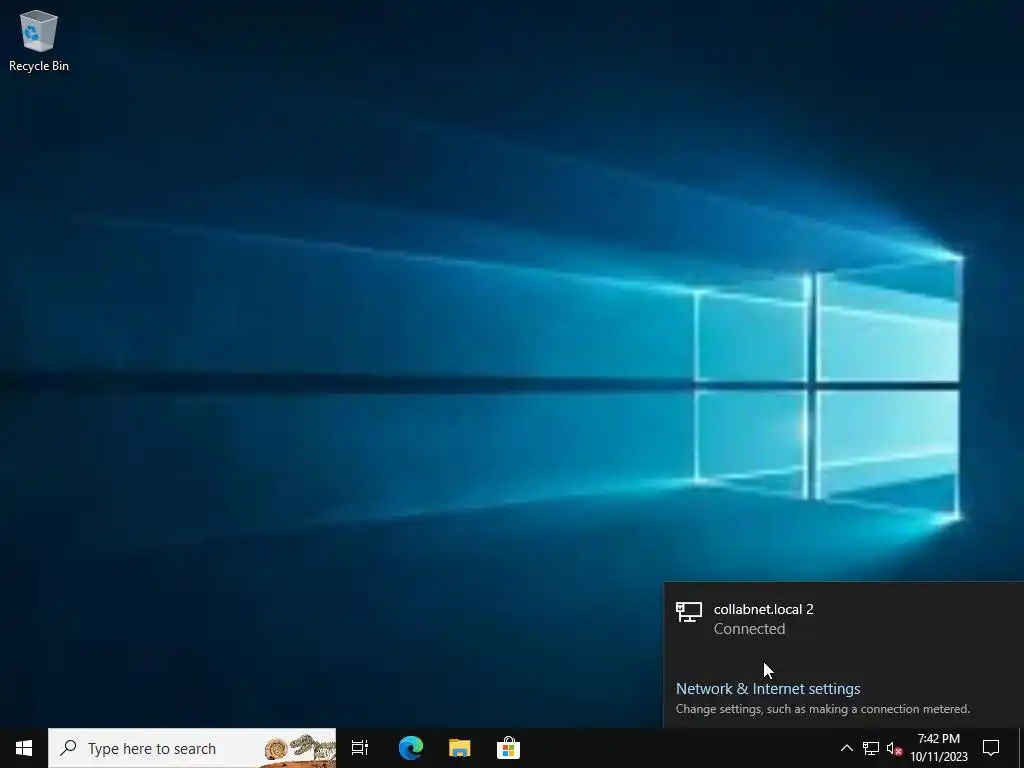Open Task View from the taskbar
1024x768 pixels.
click(x=360, y=748)
